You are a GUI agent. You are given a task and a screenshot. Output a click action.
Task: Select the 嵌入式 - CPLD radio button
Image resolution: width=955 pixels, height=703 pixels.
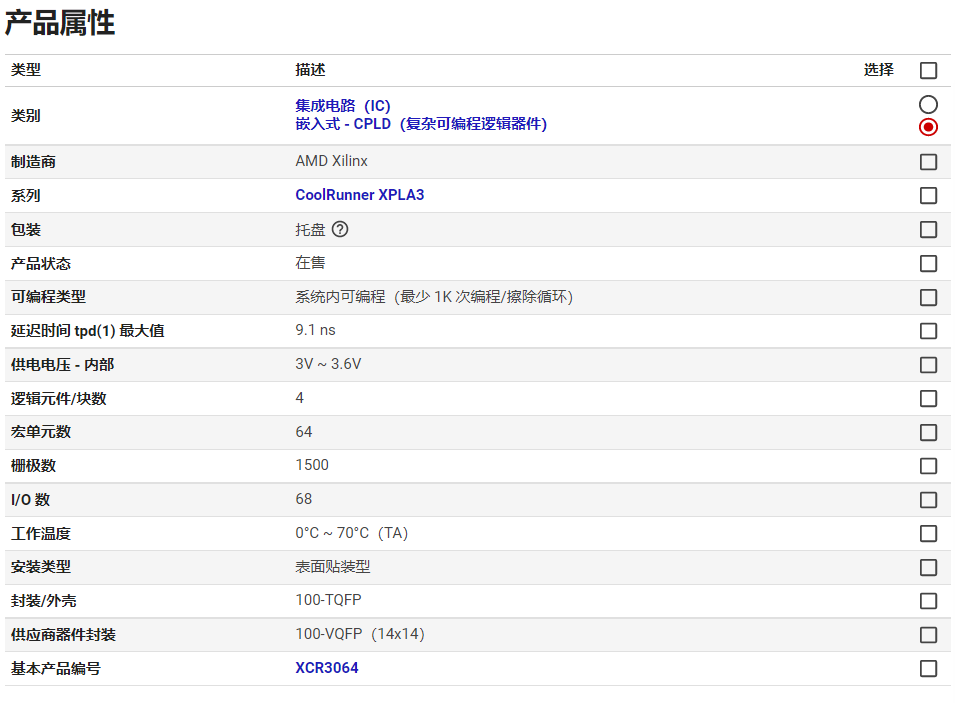[928, 127]
